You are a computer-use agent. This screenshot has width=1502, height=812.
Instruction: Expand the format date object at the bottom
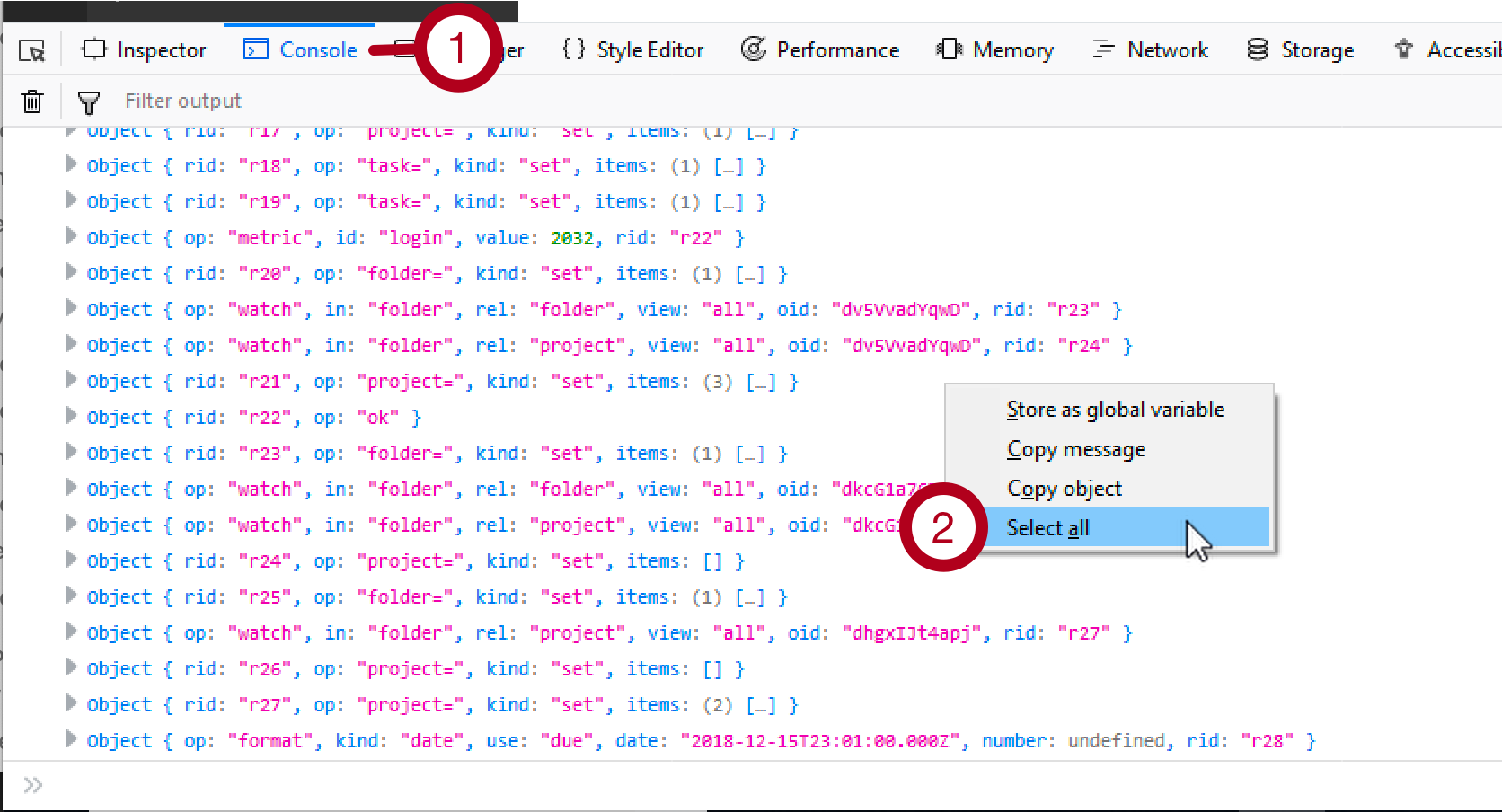point(71,740)
